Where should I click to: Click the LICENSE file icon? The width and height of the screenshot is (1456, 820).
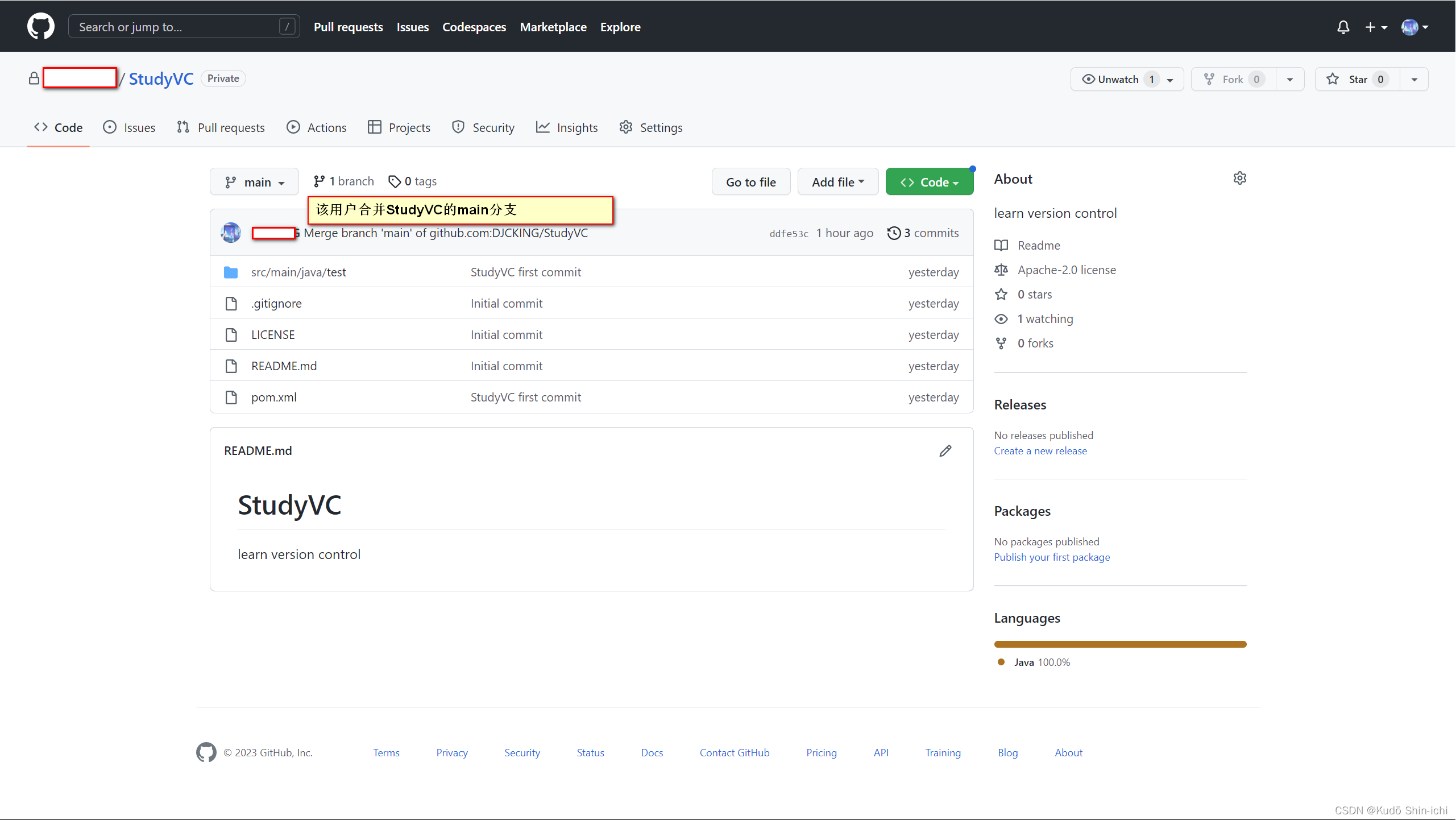point(231,335)
